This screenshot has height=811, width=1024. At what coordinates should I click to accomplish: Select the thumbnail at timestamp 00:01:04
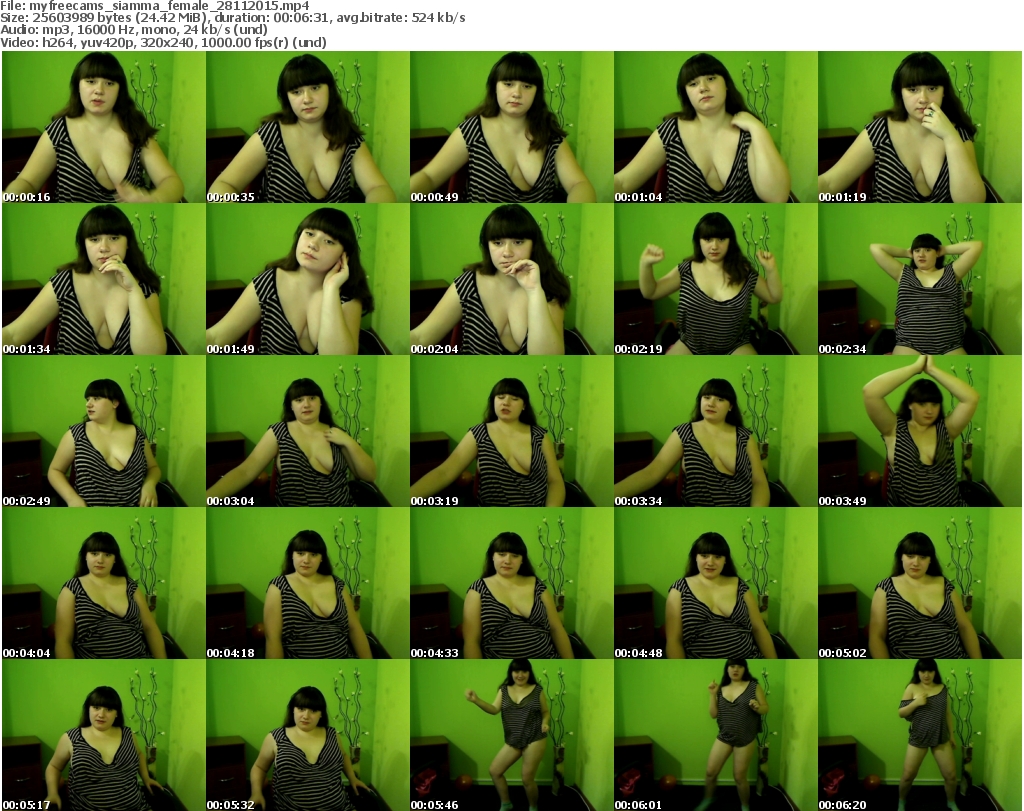point(716,127)
